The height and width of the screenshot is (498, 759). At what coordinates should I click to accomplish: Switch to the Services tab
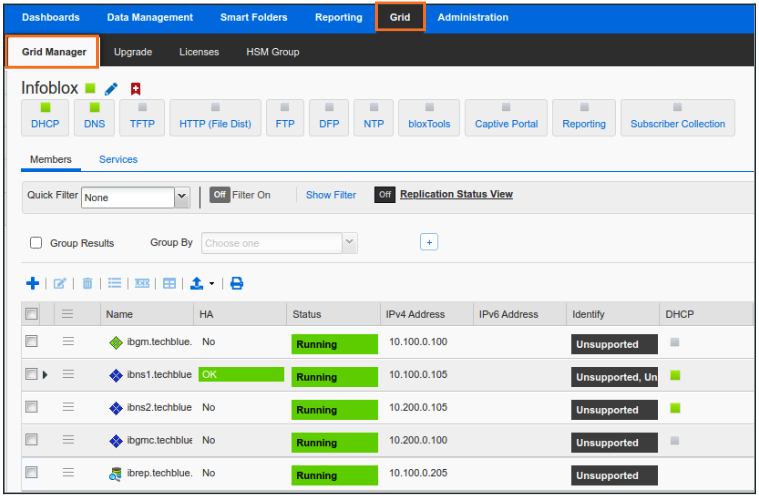tap(118, 160)
